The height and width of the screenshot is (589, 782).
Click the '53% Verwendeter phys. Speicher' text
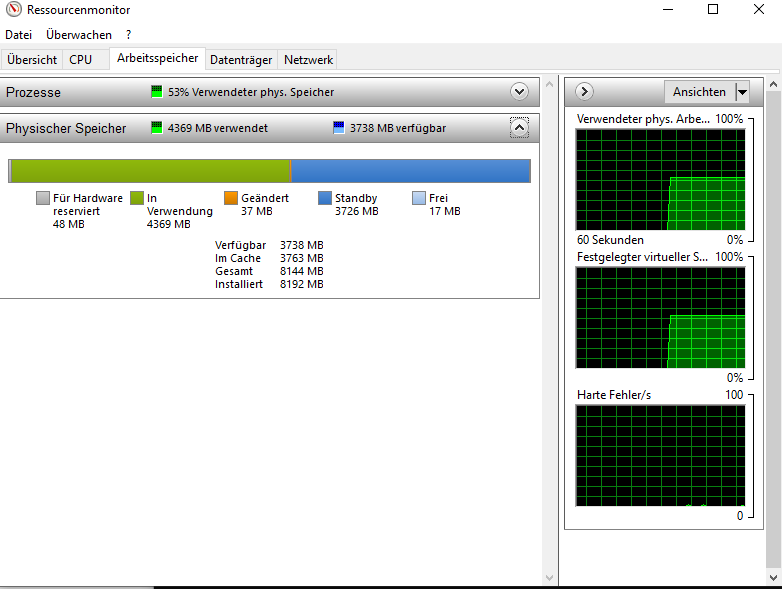(251, 92)
